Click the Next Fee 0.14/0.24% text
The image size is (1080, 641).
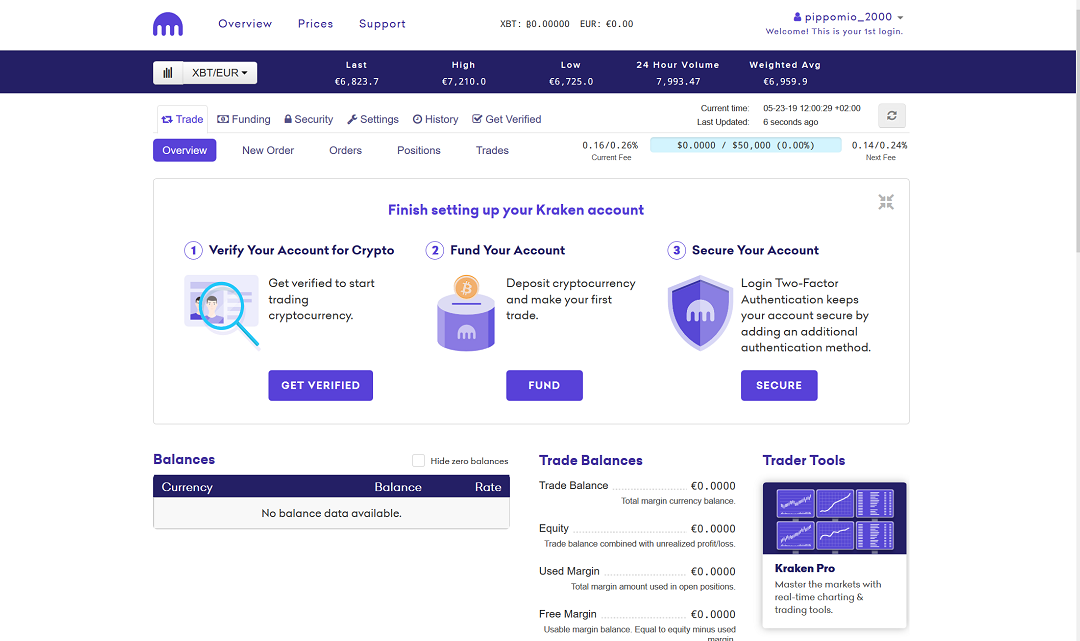point(880,145)
